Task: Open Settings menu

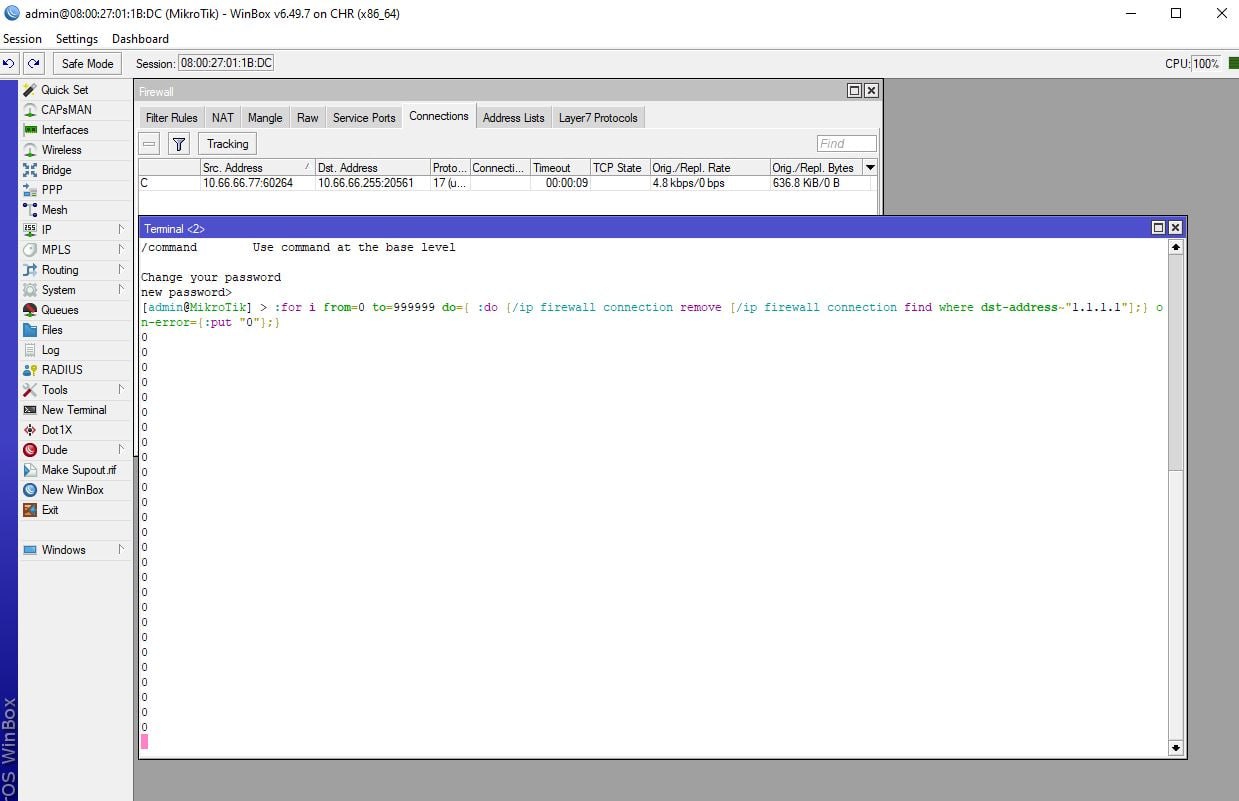Action: (77, 39)
